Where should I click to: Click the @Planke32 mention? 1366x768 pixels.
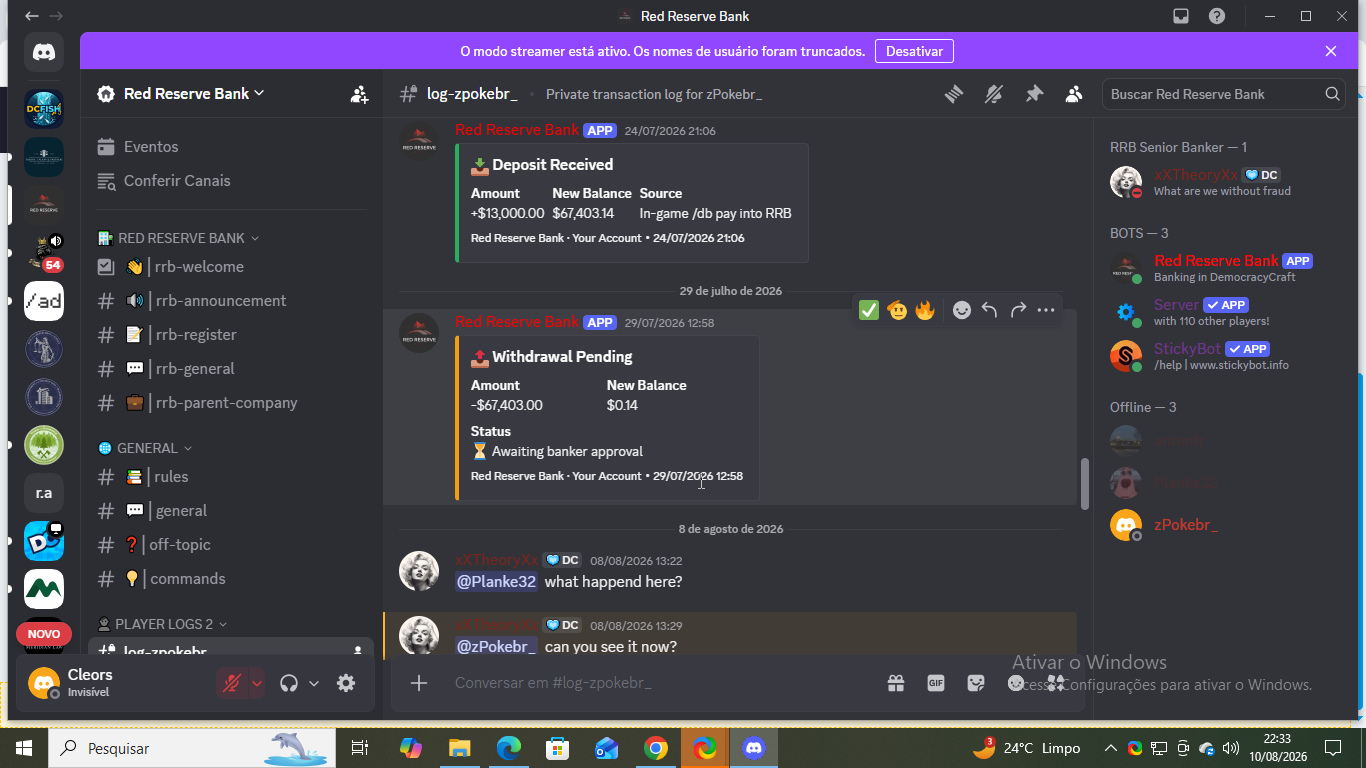[x=496, y=582]
